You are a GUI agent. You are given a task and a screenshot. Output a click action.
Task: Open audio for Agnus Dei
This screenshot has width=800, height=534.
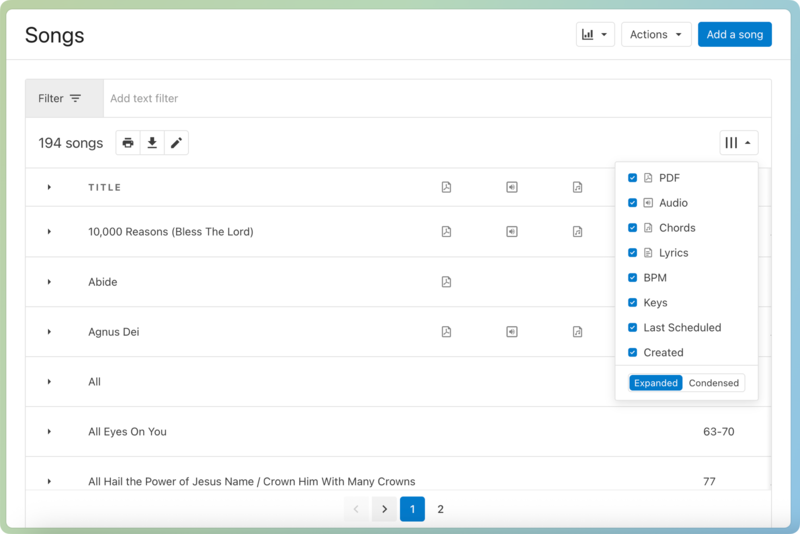[512, 332]
